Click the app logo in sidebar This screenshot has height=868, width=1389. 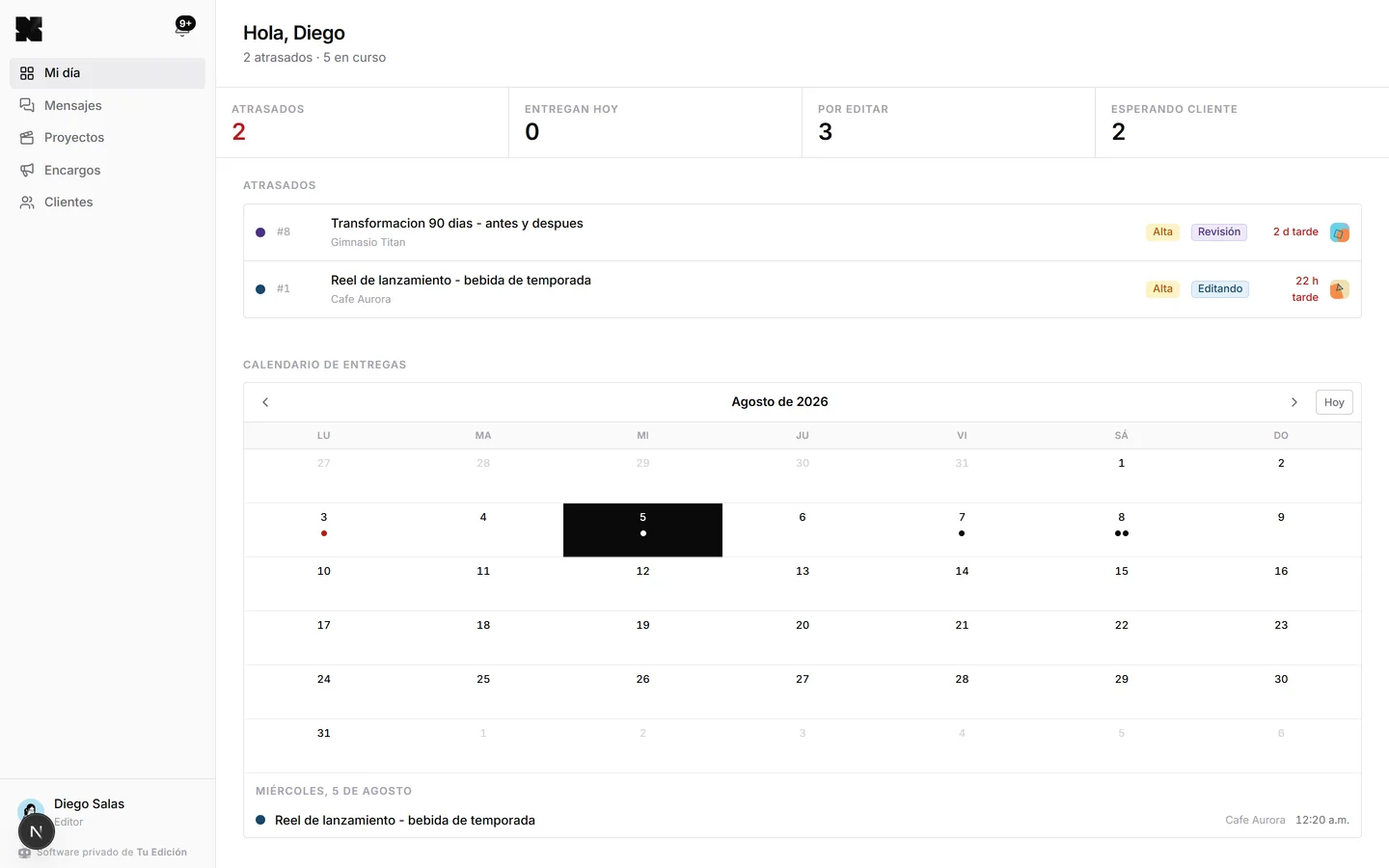(29, 29)
